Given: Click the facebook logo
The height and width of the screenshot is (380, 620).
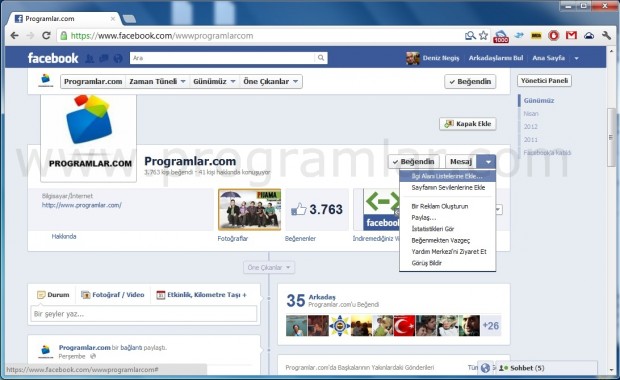Looking at the screenshot, I should (x=53, y=58).
